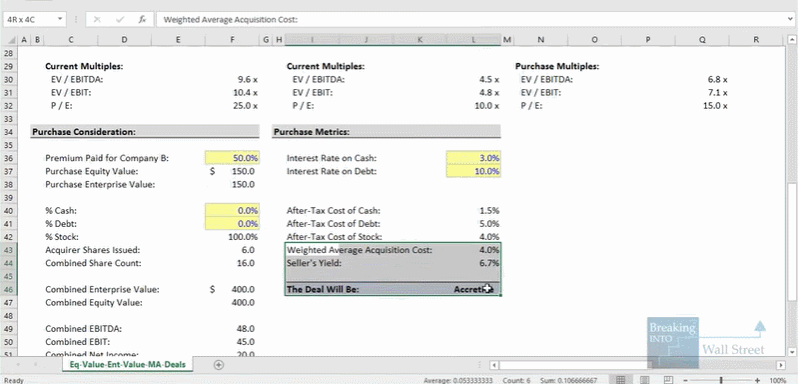The height and width of the screenshot is (384, 798).
Task: Switch to Page Layout view icon
Action: click(x=645, y=380)
